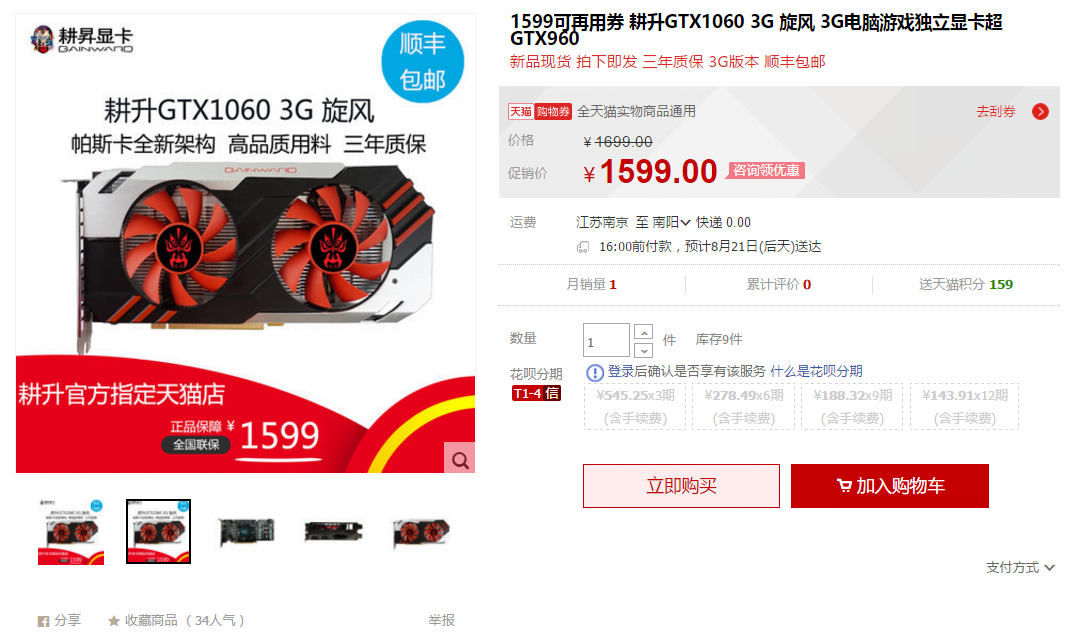Decrease quantity with the down arrow

coord(643,351)
